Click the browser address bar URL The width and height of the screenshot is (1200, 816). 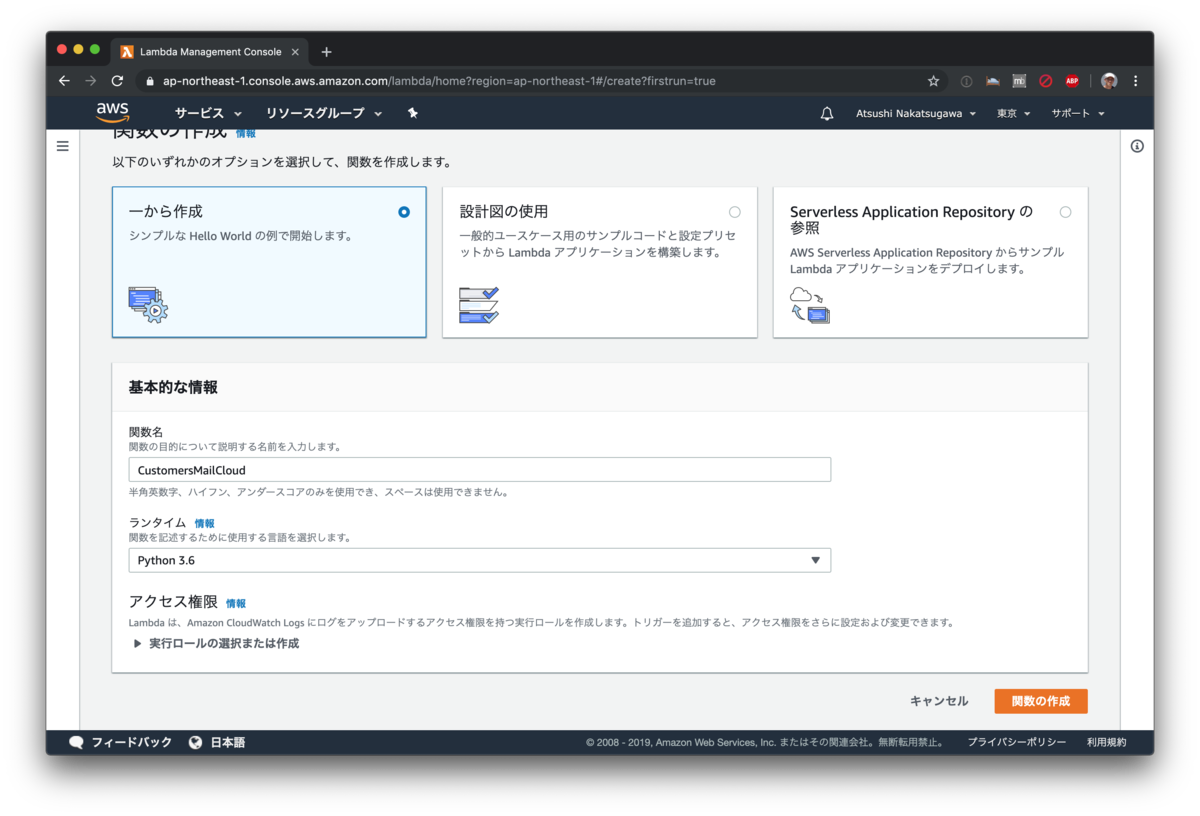439,81
